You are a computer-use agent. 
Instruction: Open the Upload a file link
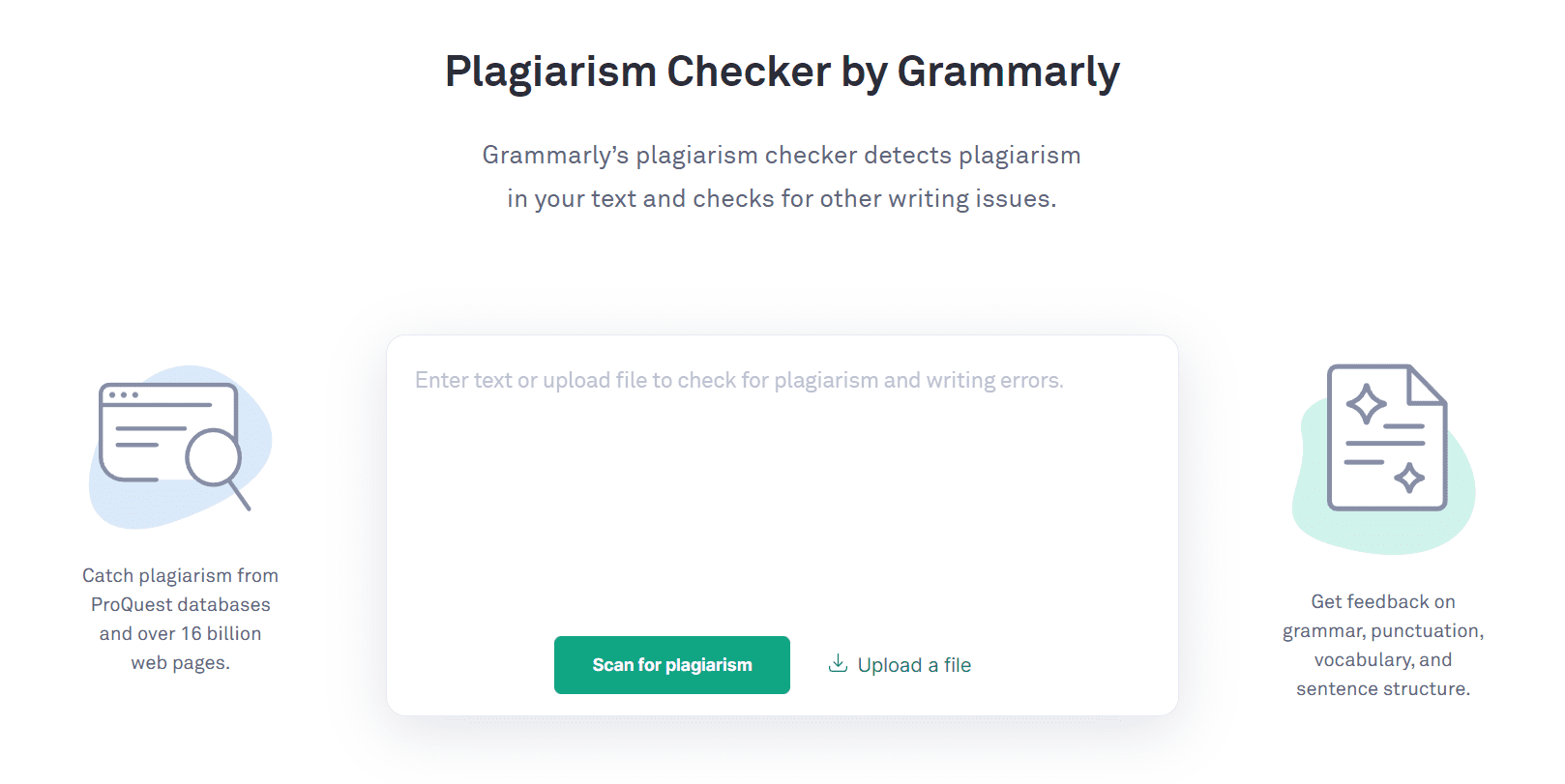[x=900, y=665]
